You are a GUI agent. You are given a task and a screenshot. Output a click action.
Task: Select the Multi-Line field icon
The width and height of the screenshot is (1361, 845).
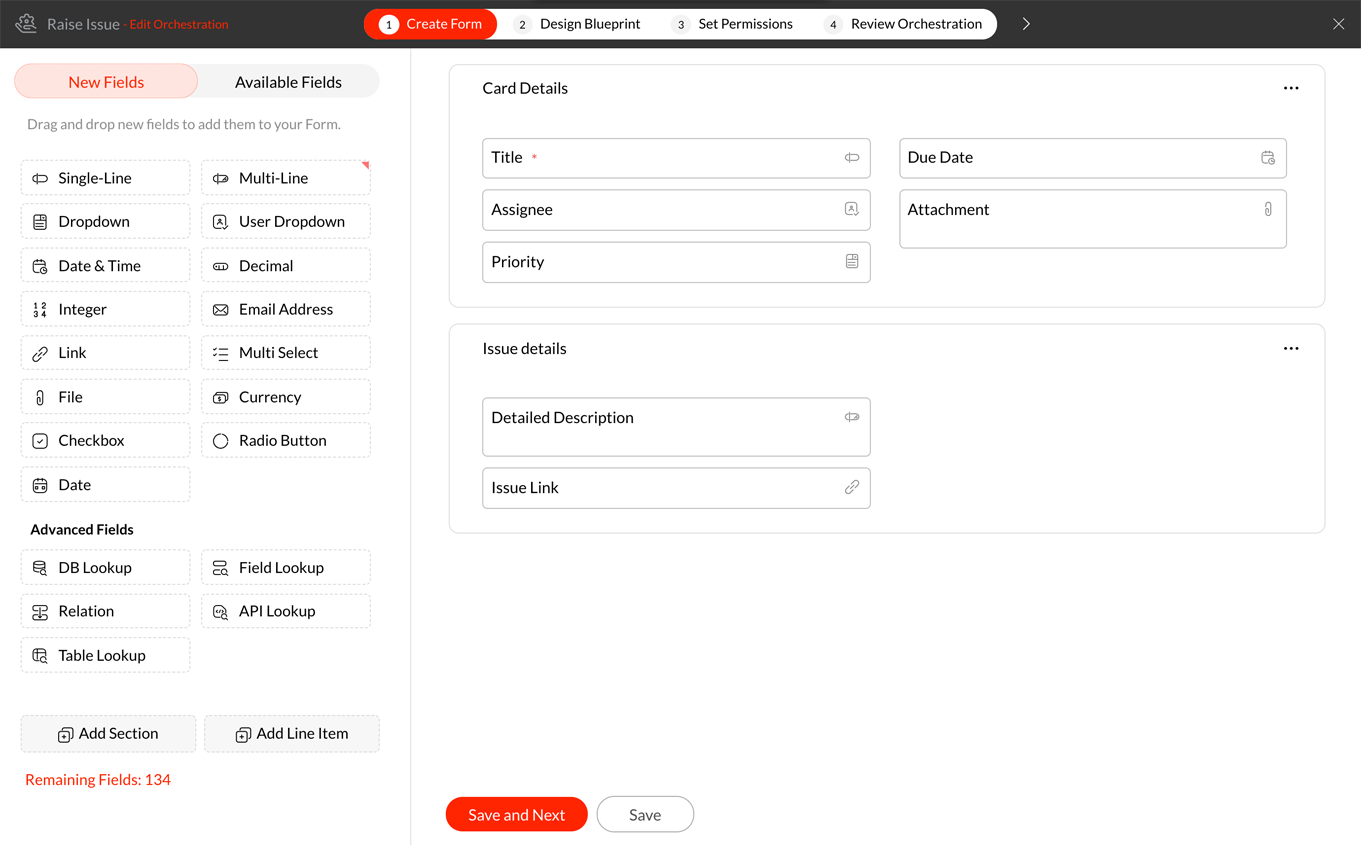coord(221,178)
